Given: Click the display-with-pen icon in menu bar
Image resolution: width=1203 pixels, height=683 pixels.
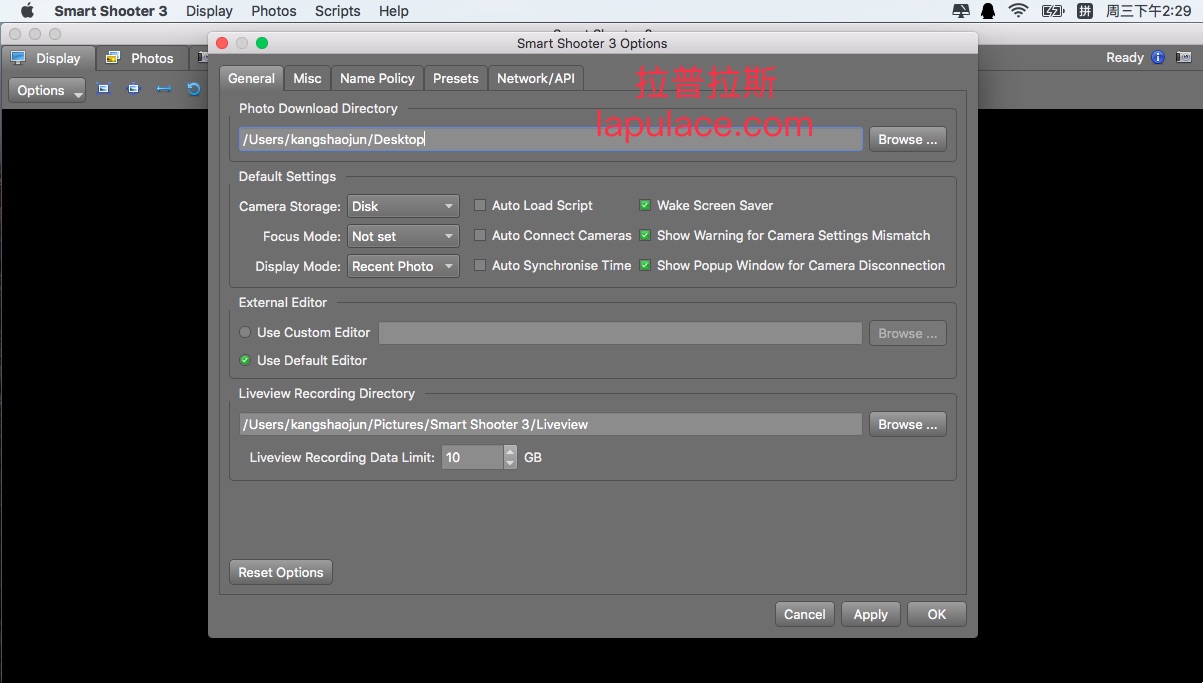Looking at the screenshot, I should coord(960,11).
